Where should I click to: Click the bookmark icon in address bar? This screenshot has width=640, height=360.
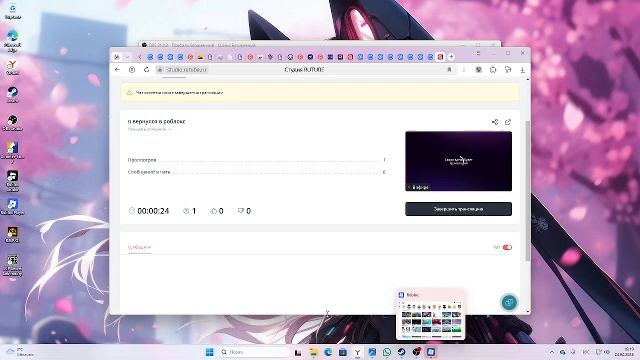coord(449,70)
